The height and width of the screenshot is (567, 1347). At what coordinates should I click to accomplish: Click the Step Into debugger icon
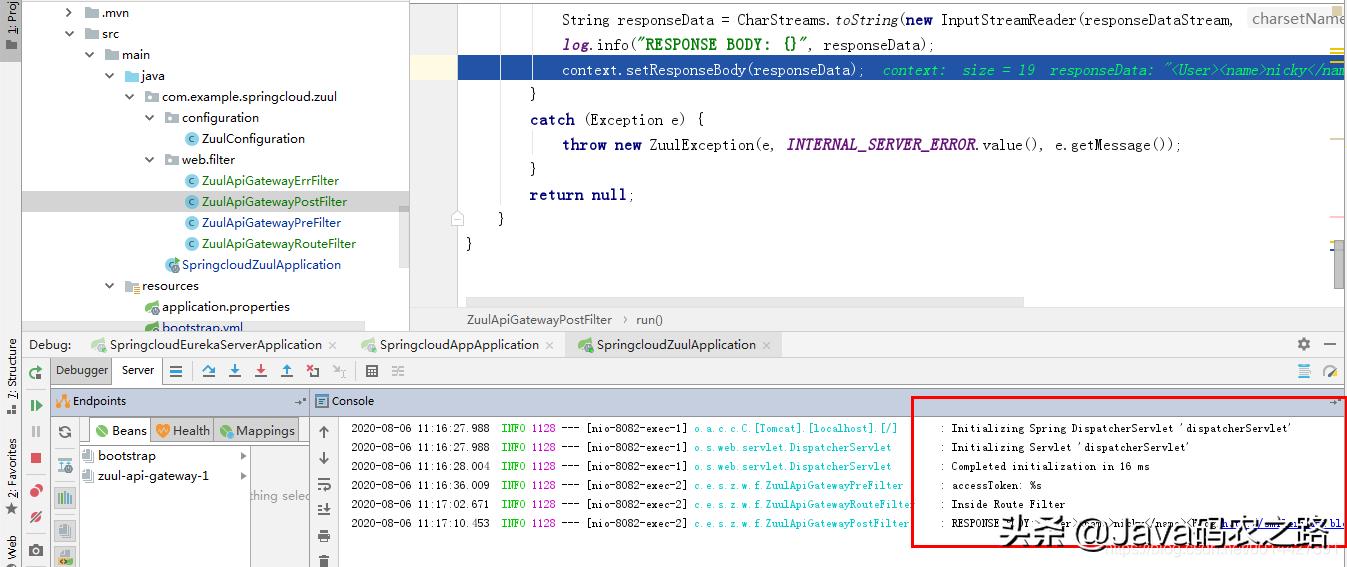(235, 371)
